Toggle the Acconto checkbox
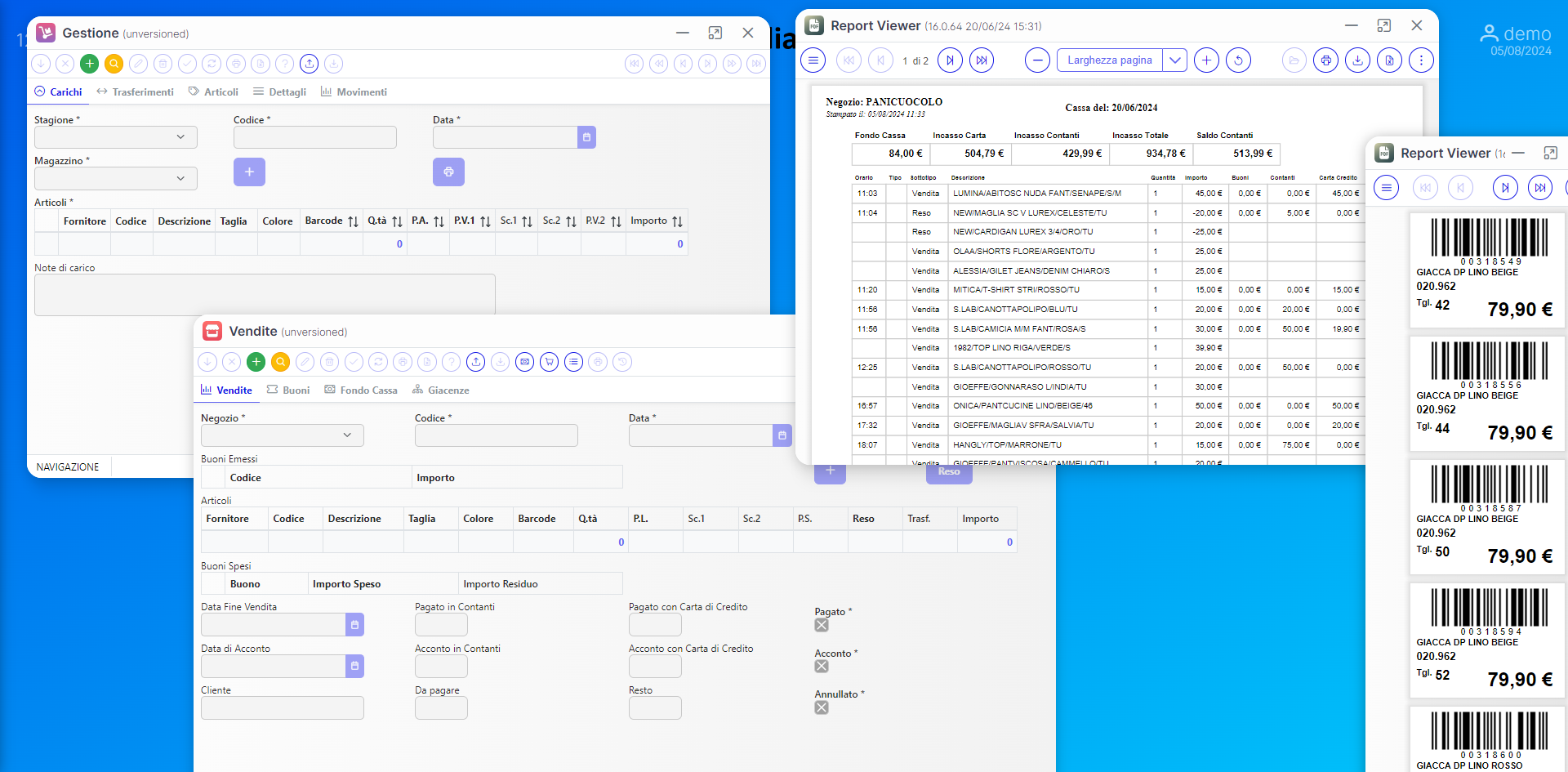 point(822,667)
